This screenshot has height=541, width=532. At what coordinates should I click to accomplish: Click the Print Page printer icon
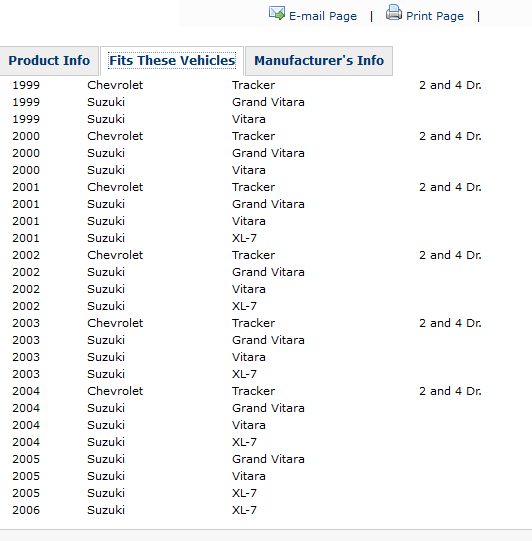point(394,13)
